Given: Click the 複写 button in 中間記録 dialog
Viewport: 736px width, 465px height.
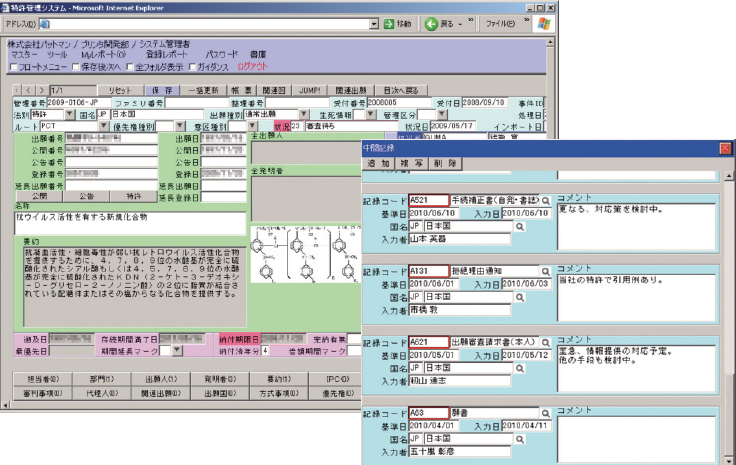Looking at the screenshot, I should click(x=412, y=163).
